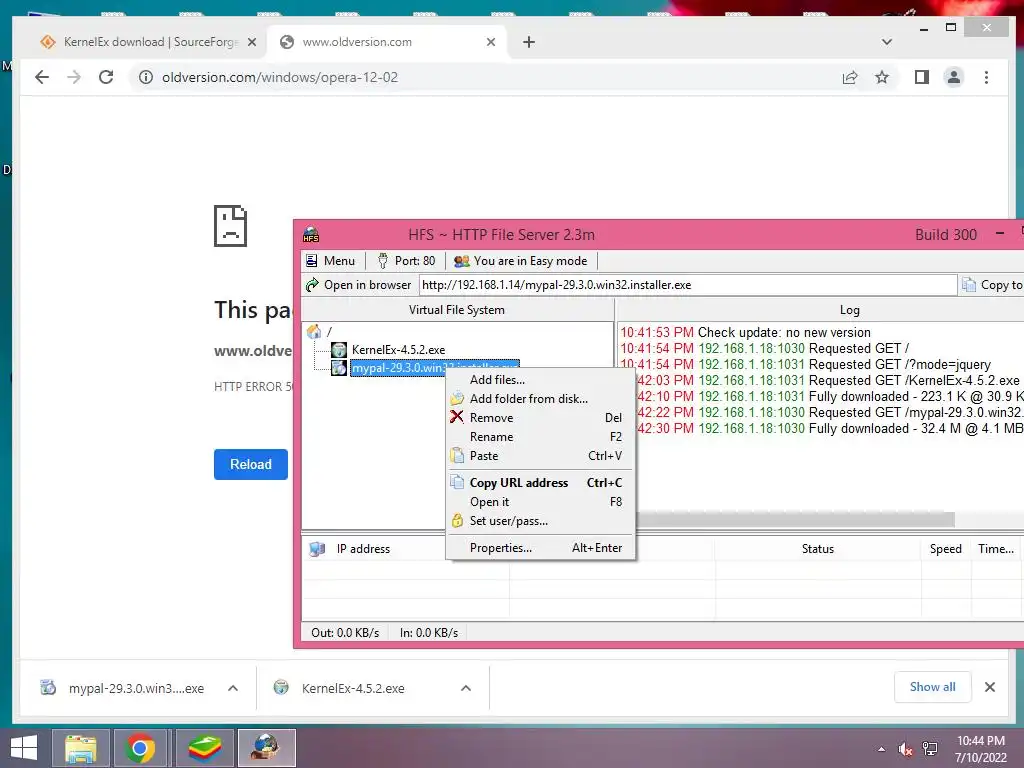
Task: Click 'In: 0.0 KB/s' in status bar
Action: (429, 632)
